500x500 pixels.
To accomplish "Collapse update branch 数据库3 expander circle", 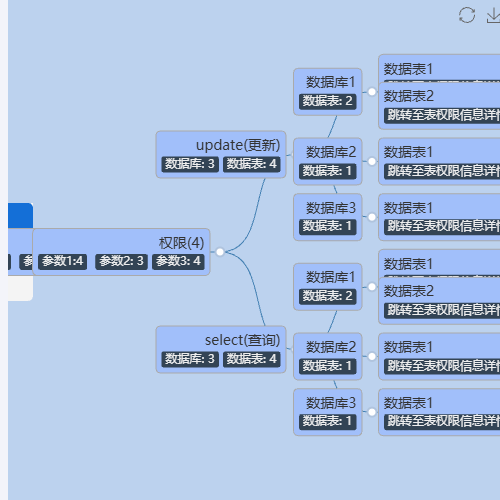I will [372, 217].
